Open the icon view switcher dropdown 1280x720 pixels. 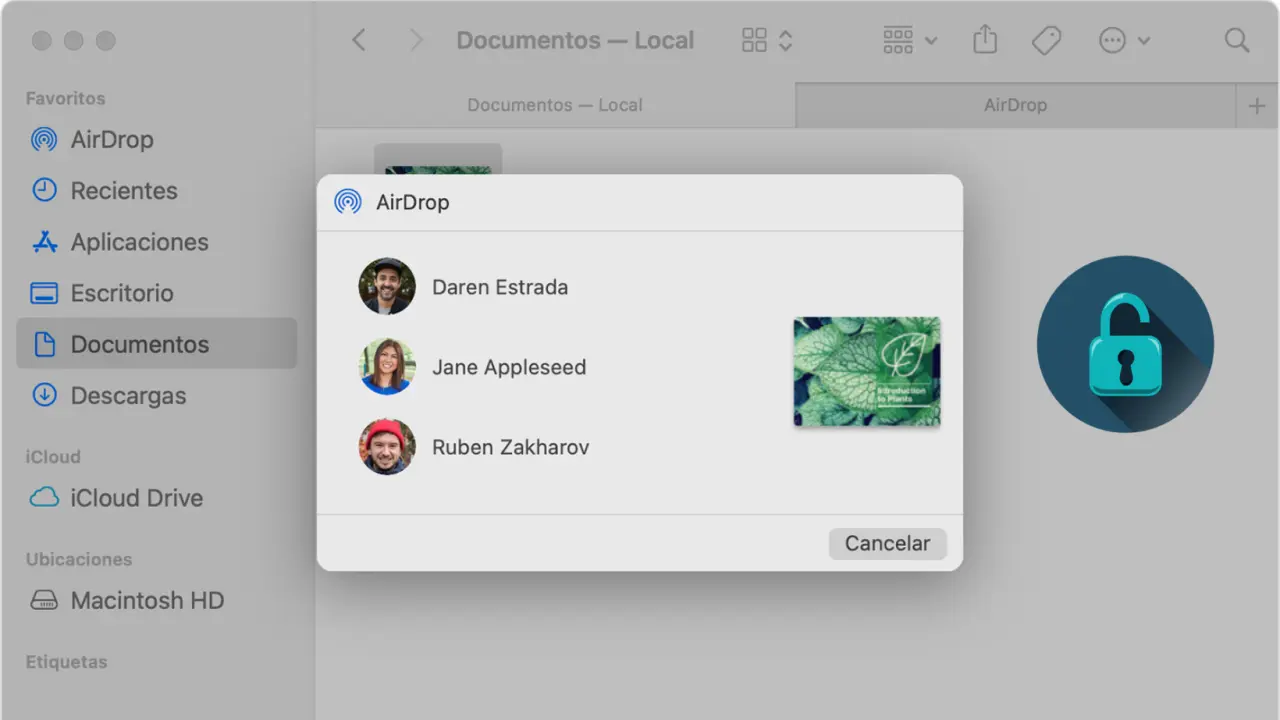point(767,40)
